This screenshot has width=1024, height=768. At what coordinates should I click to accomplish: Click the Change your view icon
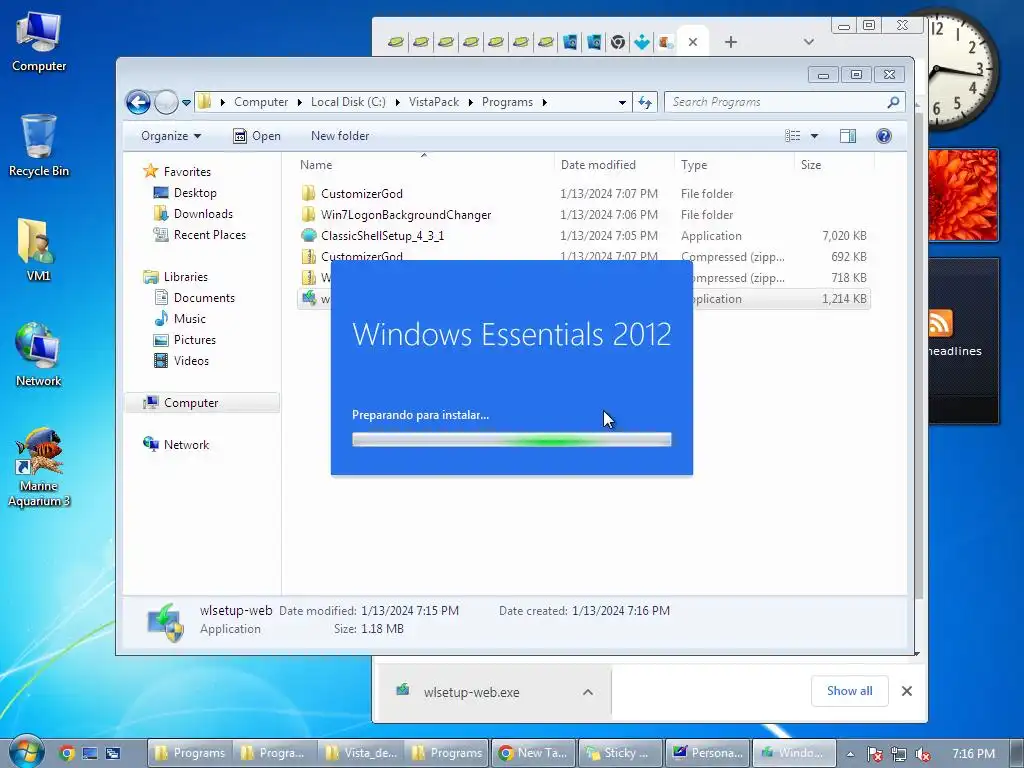792,136
